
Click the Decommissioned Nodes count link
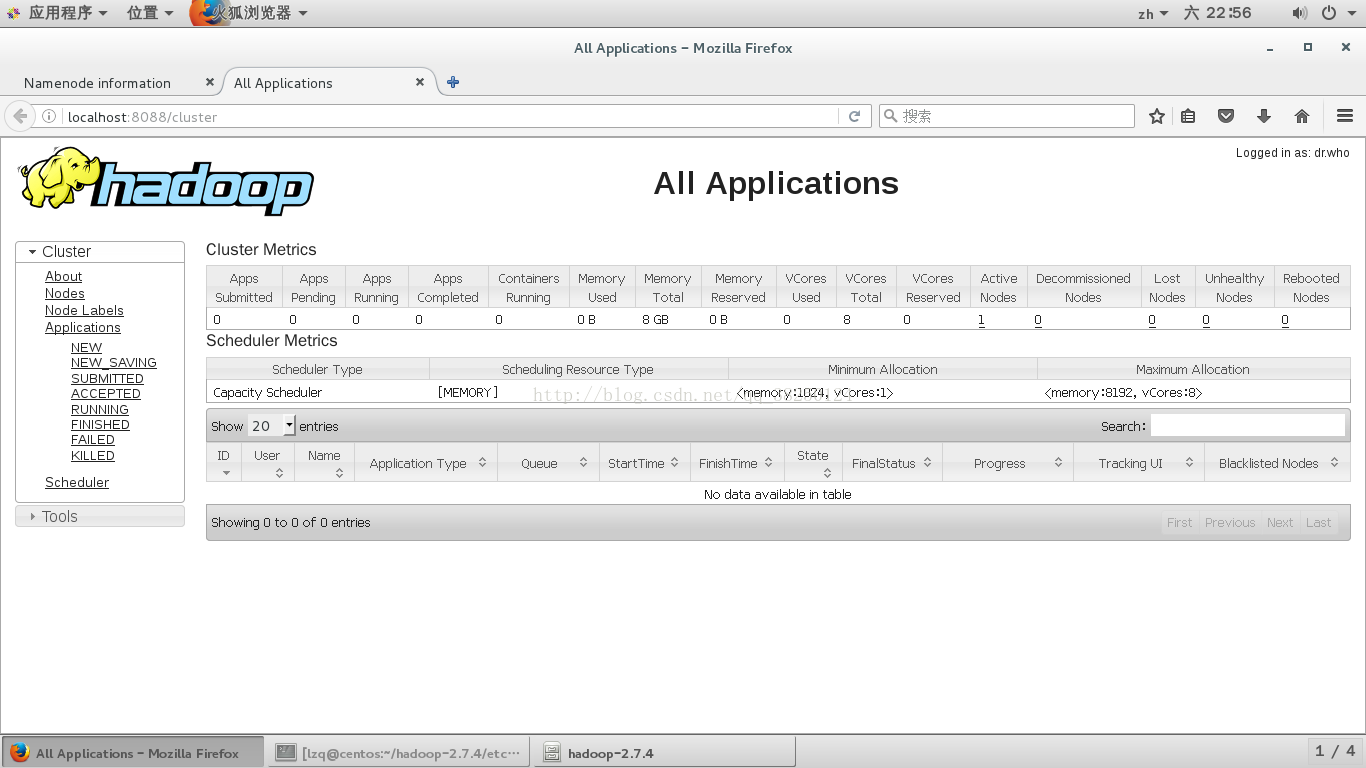(x=1038, y=320)
